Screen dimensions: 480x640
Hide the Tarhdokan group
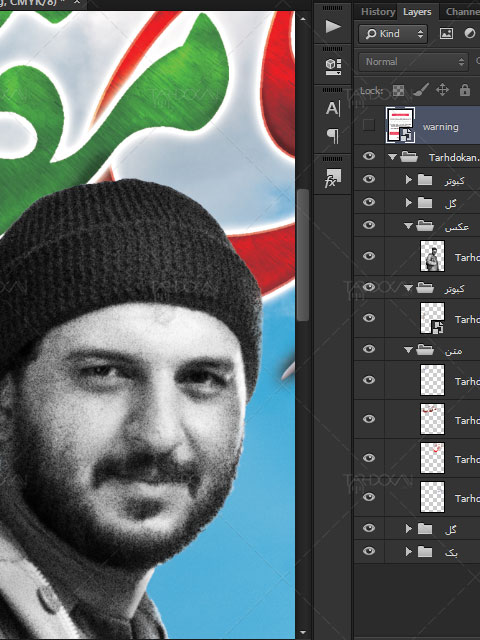(369, 156)
